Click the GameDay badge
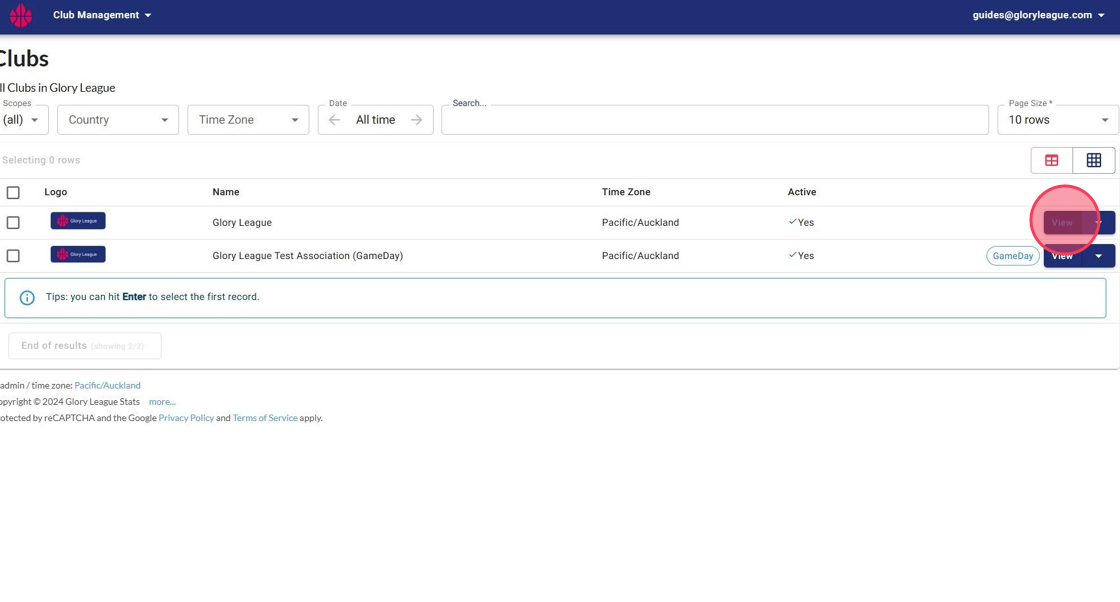The width and height of the screenshot is (1120, 602). click(1013, 256)
